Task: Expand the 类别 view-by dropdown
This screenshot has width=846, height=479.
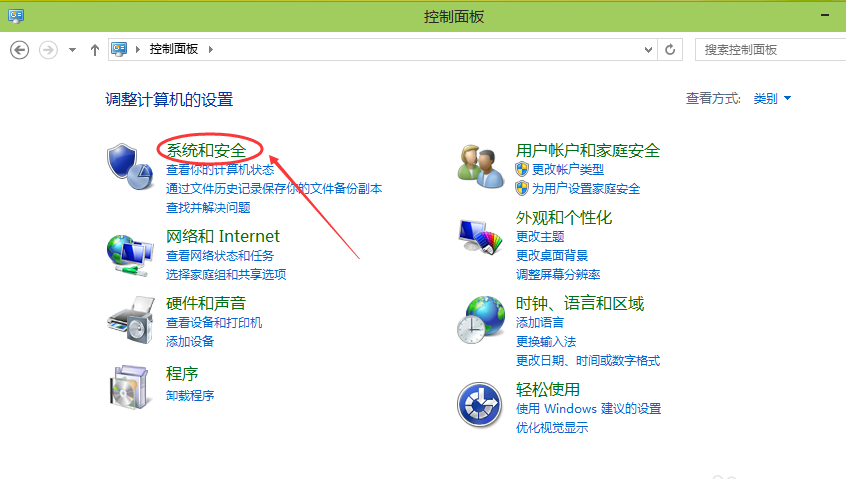Action: point(772,98)
